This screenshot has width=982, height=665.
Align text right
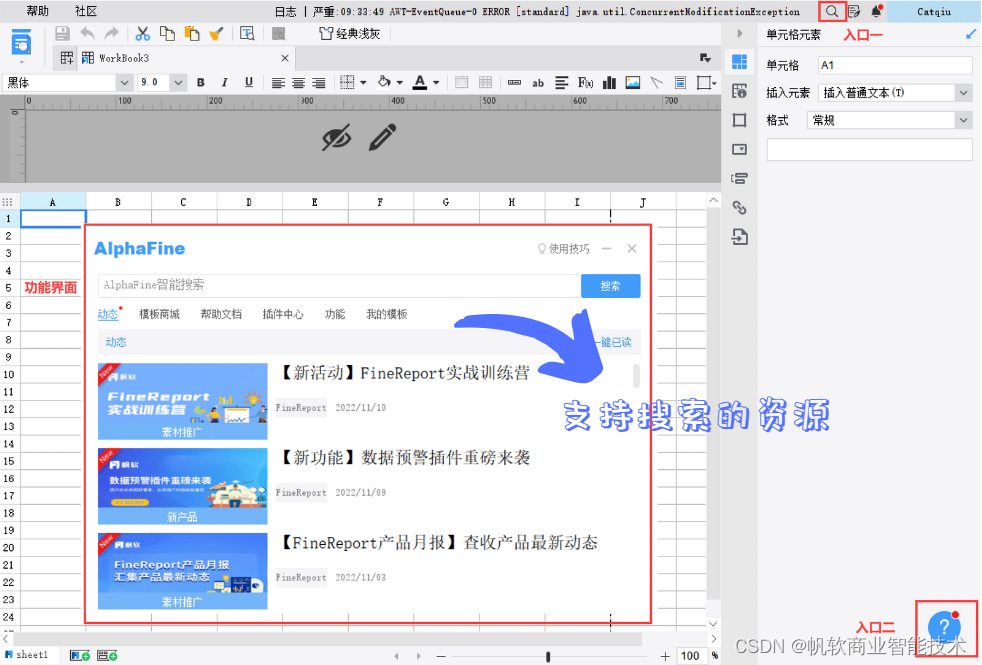[x=319, y=83]
